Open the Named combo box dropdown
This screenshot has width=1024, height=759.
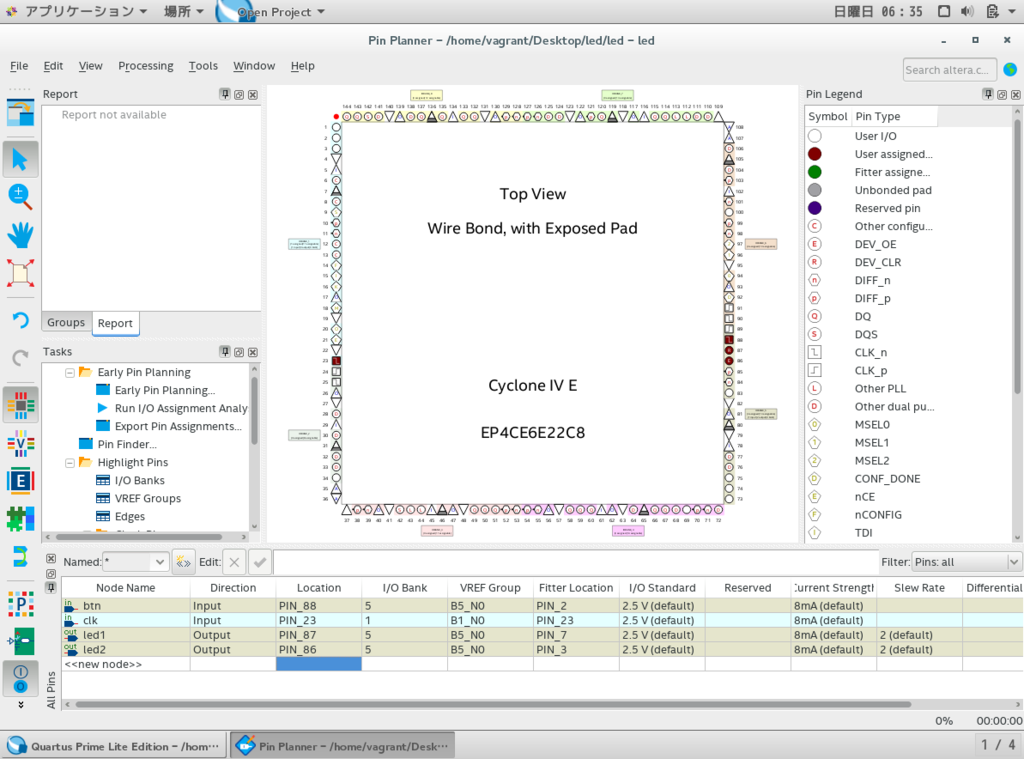coord(160,562)
